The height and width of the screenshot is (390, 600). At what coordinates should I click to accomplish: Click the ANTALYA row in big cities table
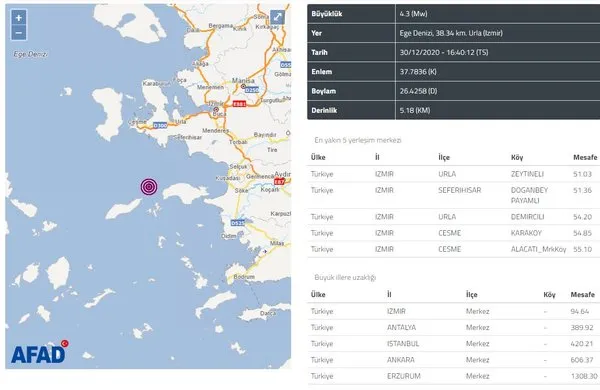[x=453, y=328]
